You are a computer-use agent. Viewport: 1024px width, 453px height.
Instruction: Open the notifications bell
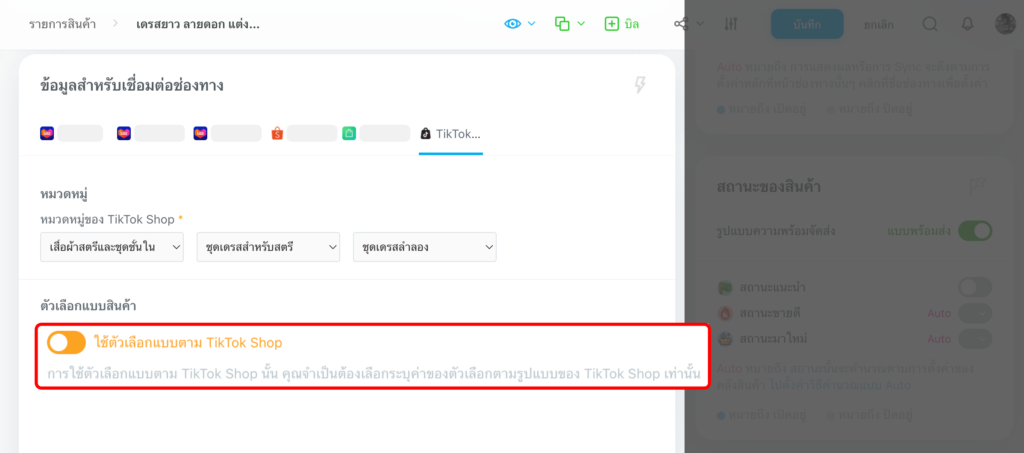click(967, 24)
